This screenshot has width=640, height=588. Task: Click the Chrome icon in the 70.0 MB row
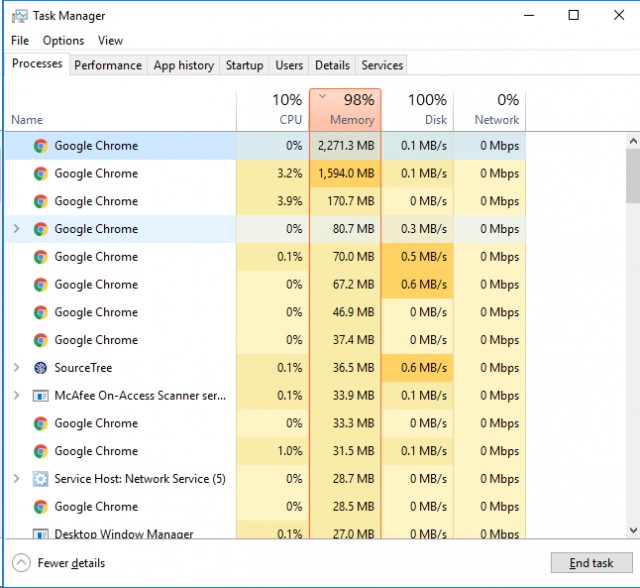(40, 257)
